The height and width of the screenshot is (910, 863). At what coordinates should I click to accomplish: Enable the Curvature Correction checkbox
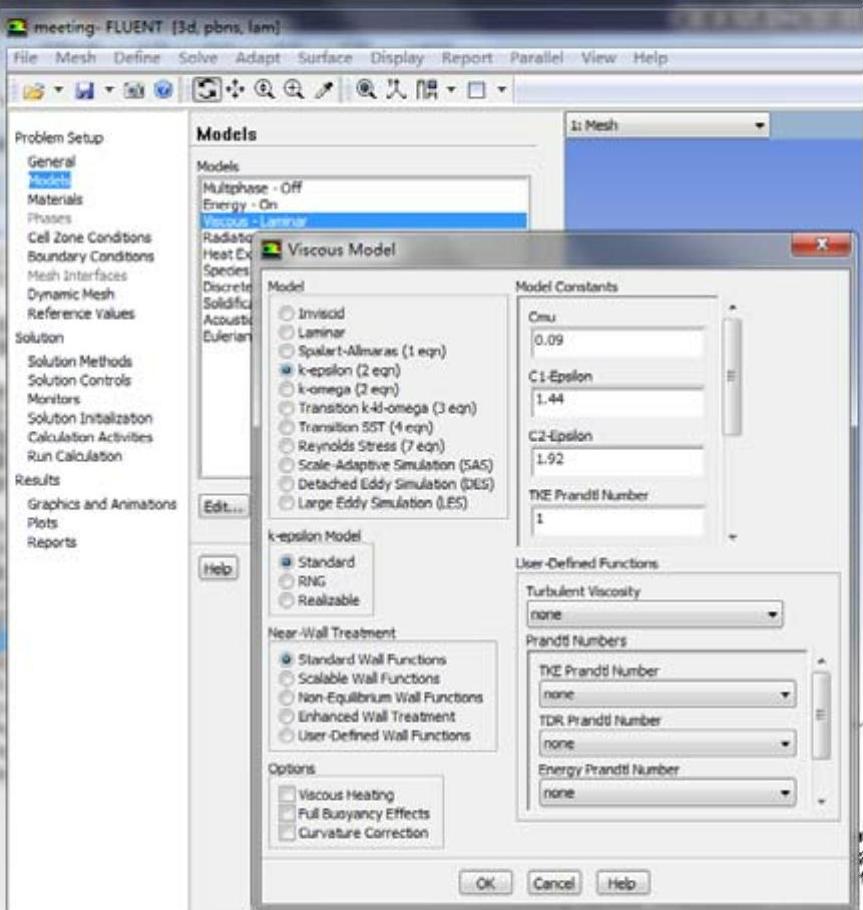click(x=288, y=833)
